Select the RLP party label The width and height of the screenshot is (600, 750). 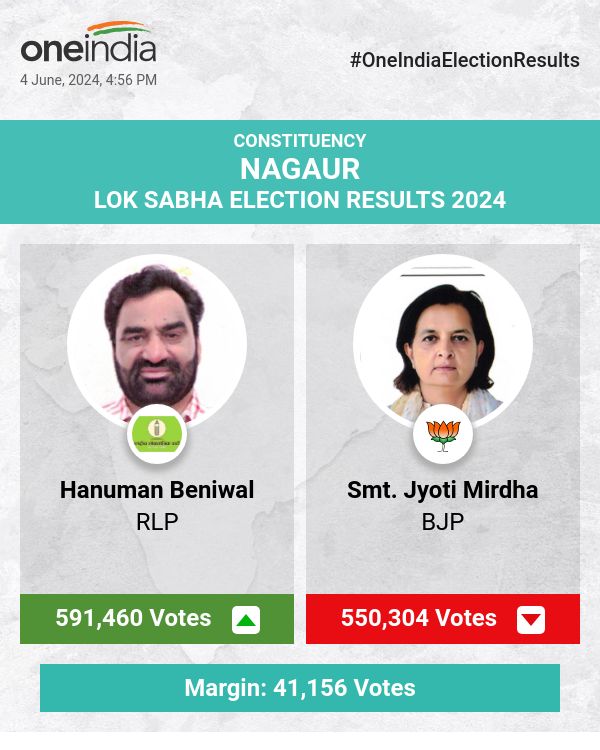point(157,521)
